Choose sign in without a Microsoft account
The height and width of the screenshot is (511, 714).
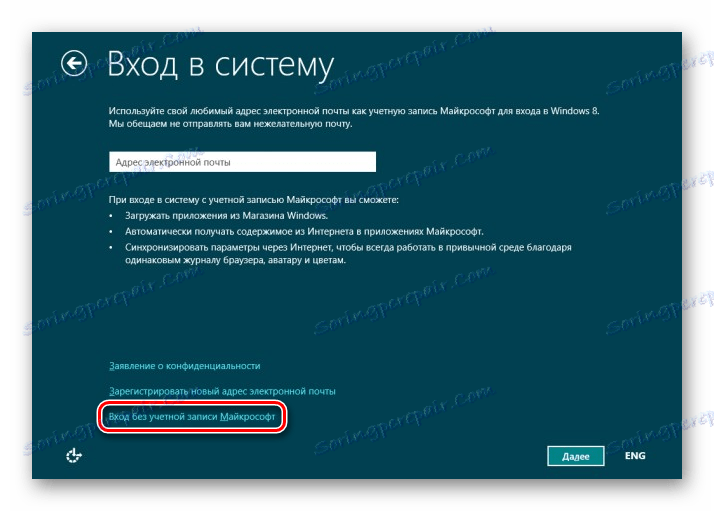point(192,417)
